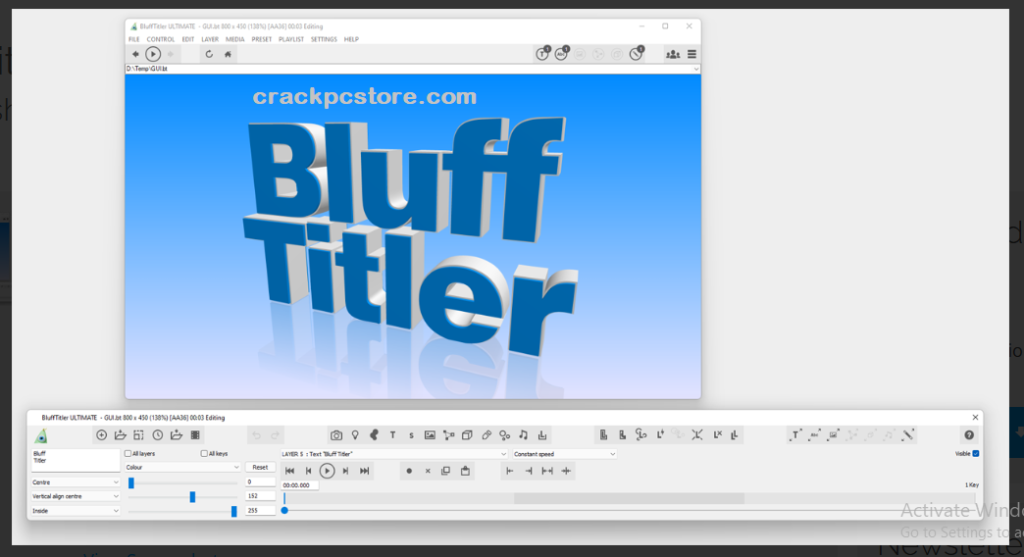Click the third colour slider at value 255
The height and width of the screenshot is (557, 1024).
pyautogui.click(x=234, y=511)
